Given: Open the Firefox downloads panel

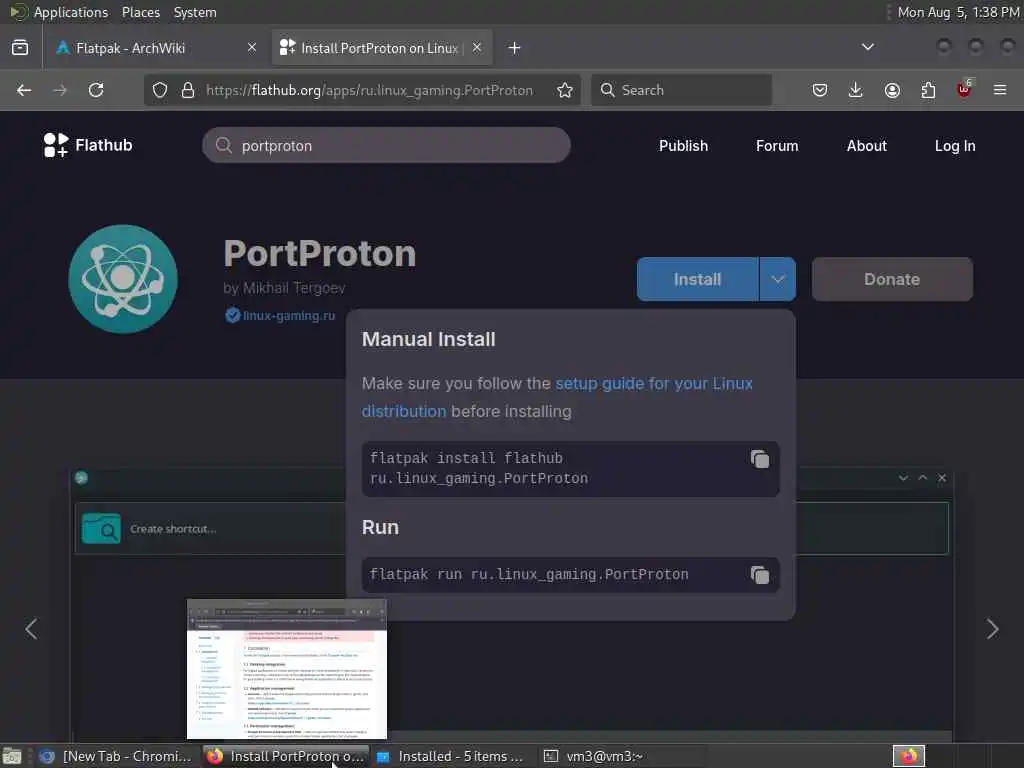Looking at the screenshot, I should coord(856,90).
